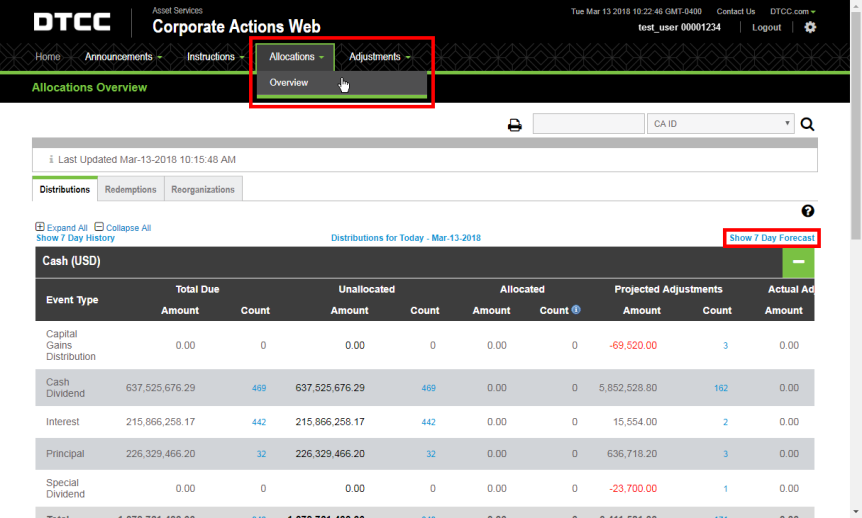The image size is (862, 518).
Task: Switch to the Distributions tab
Action: (x=65, y=189)
